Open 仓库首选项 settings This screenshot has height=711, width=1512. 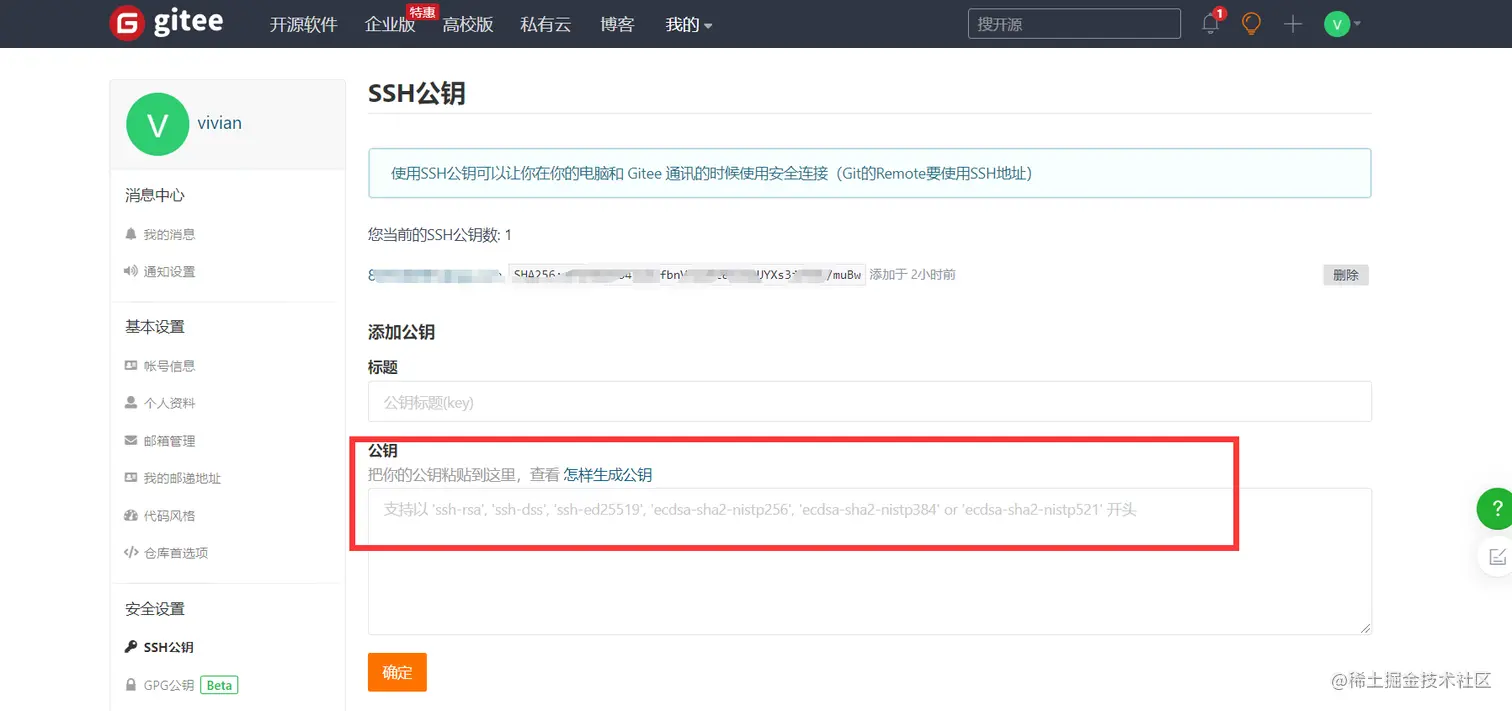(x=176, y=553)
